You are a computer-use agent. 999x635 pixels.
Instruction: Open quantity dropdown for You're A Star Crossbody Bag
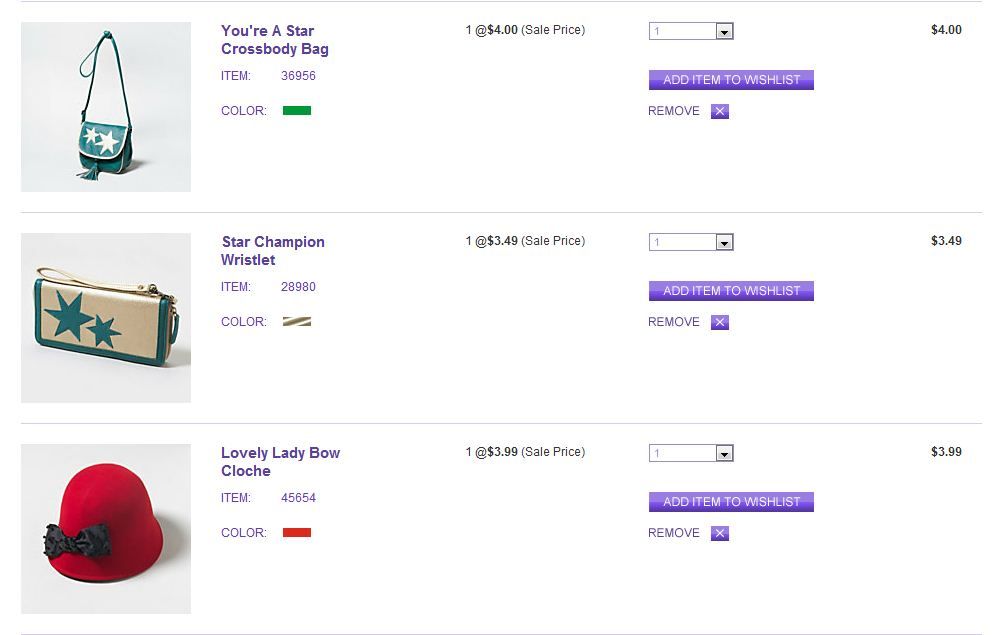[725, 32]
